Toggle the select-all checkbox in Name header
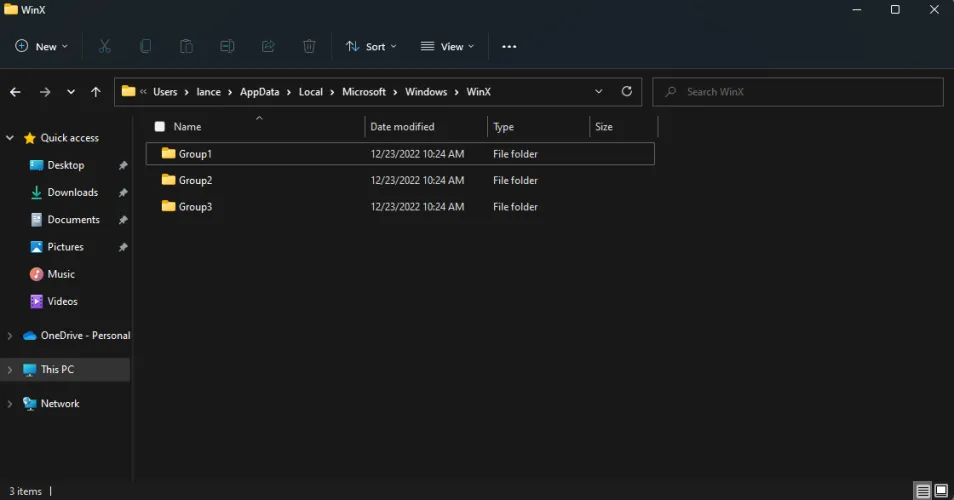Screen dimensions: 954x500 pos(159,127)
